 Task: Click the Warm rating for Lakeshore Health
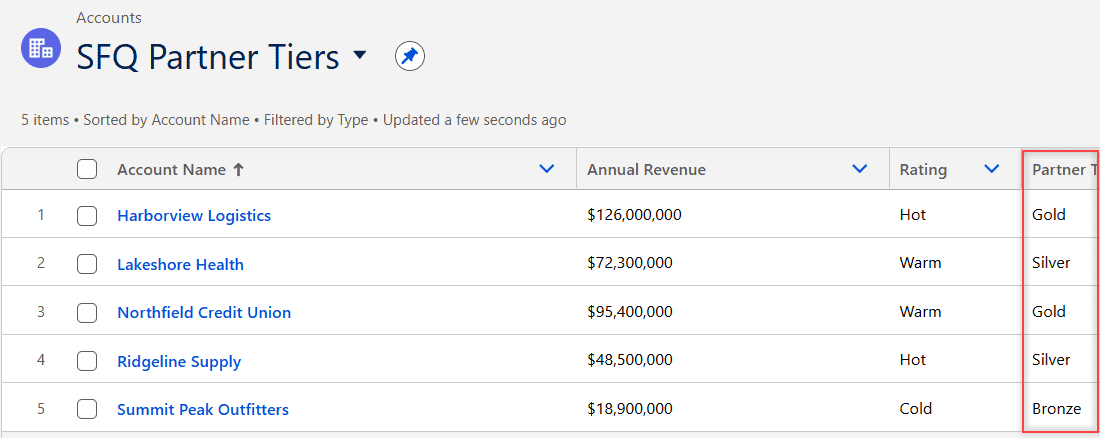point(920,263)
